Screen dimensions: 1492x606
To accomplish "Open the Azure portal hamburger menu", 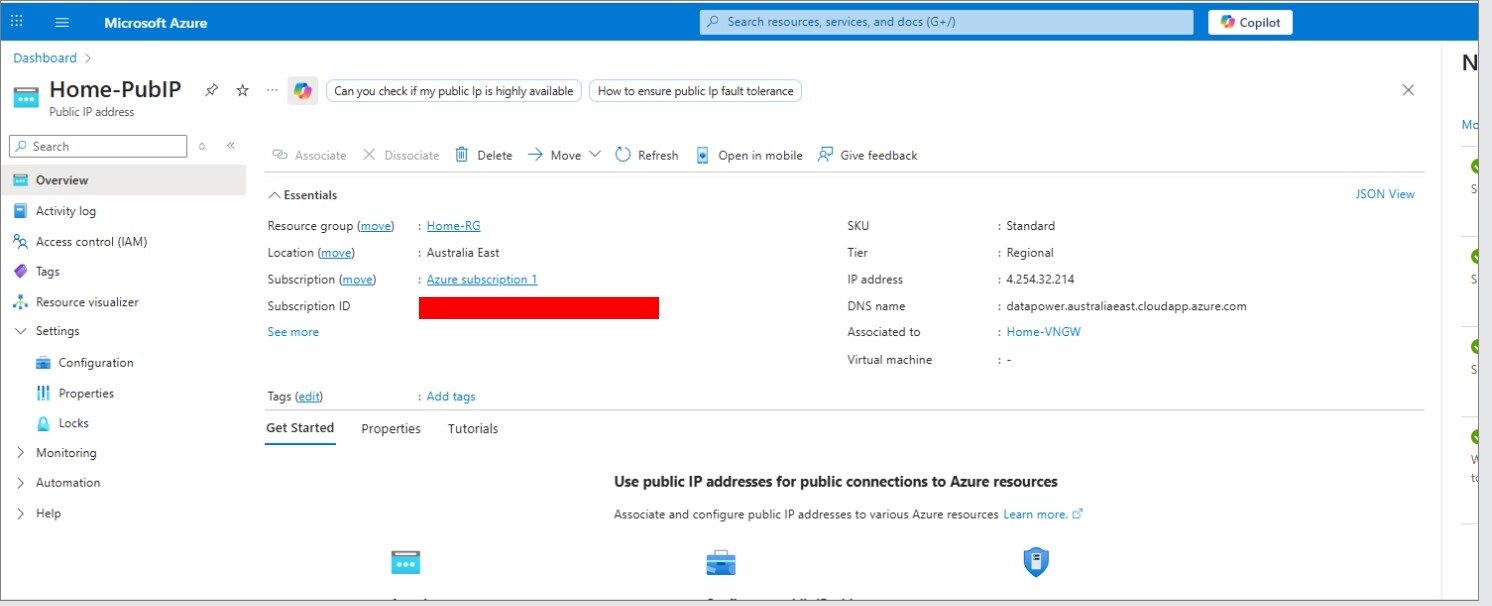I will click(x=62, y=22).
